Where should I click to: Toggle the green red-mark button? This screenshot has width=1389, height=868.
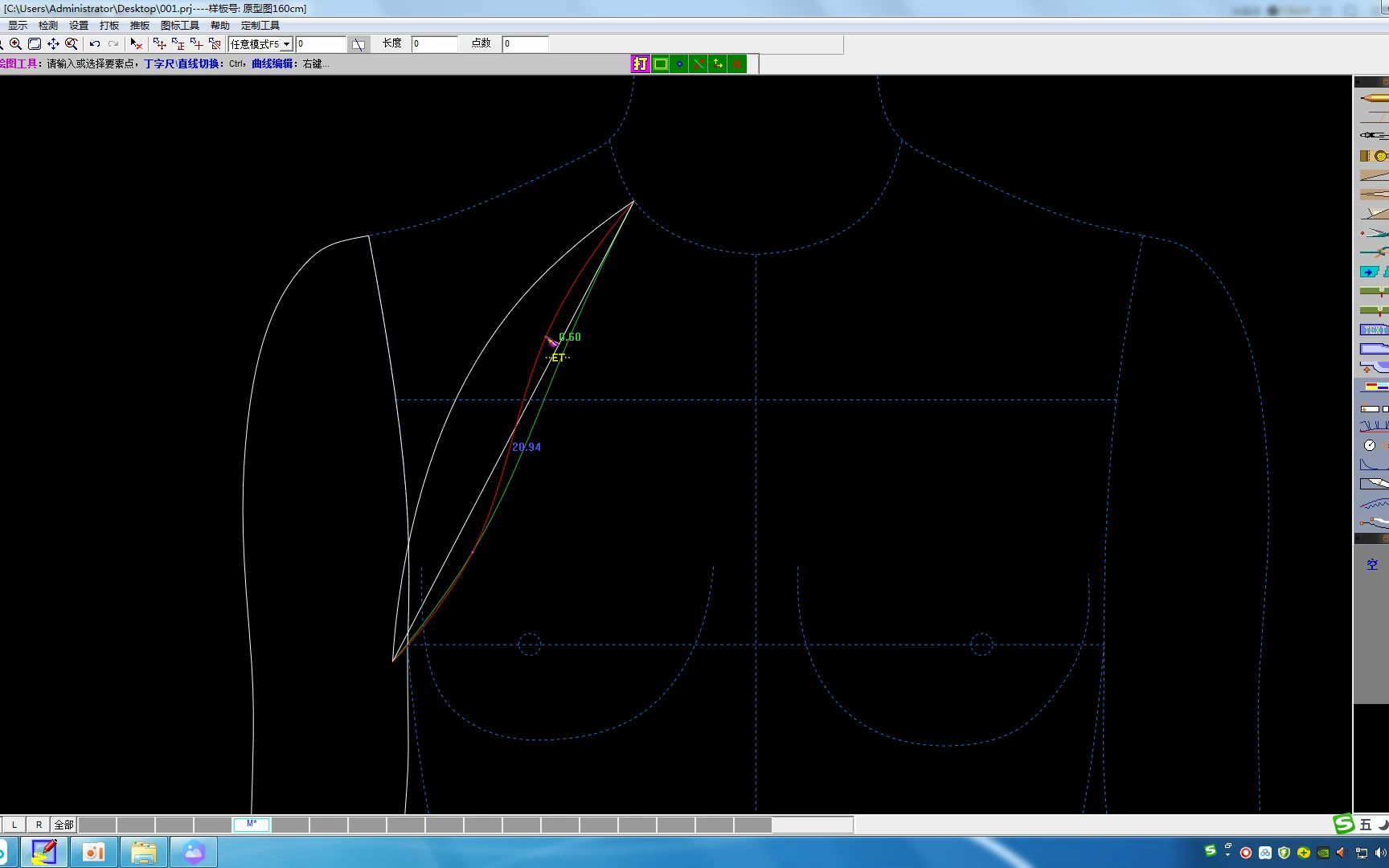coord(737,63)
